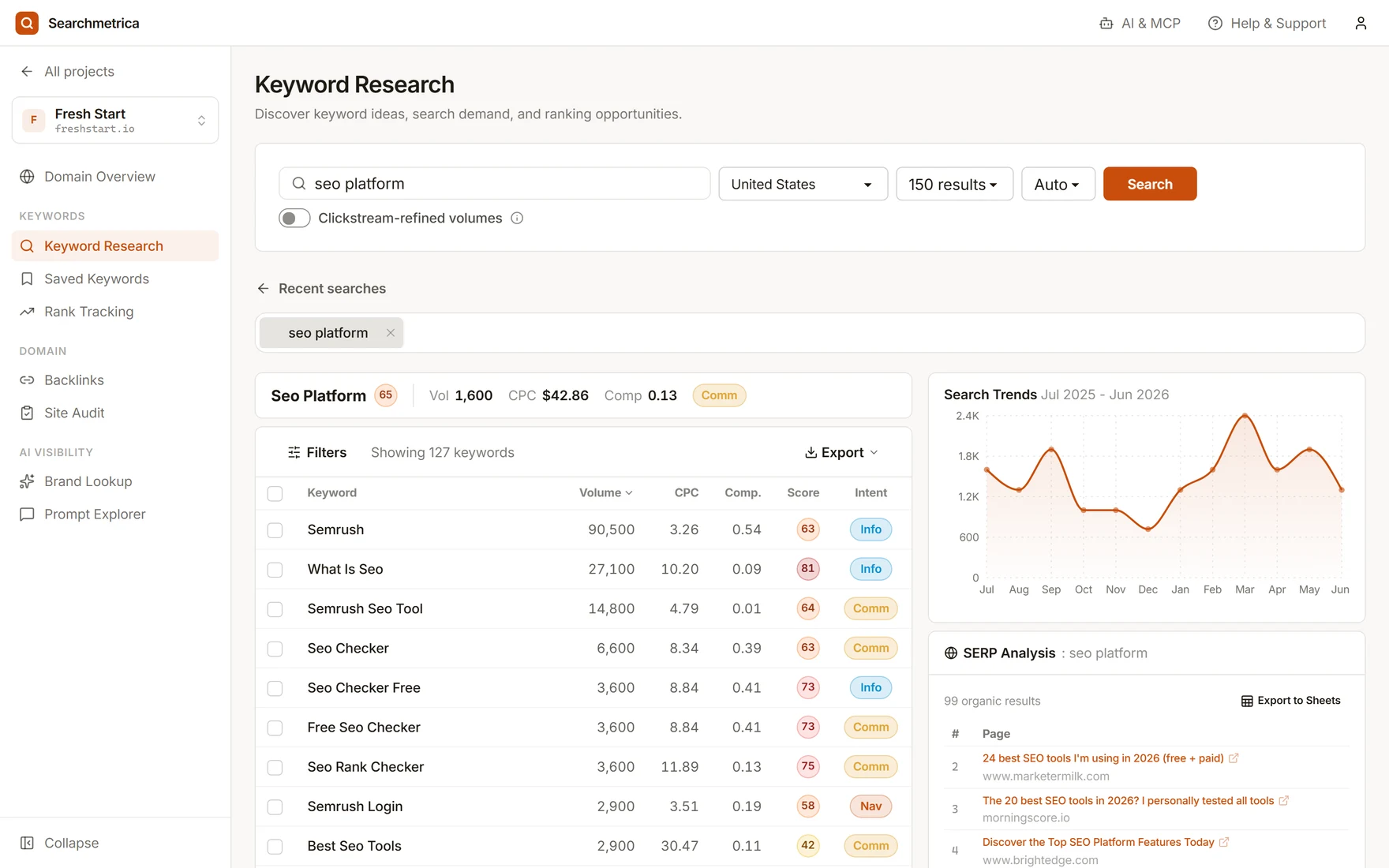Image resolution: width=1389 pixels, height=868 pixels.
Task: Expand the 150 results dropdown
Action: tap(954, 184)
